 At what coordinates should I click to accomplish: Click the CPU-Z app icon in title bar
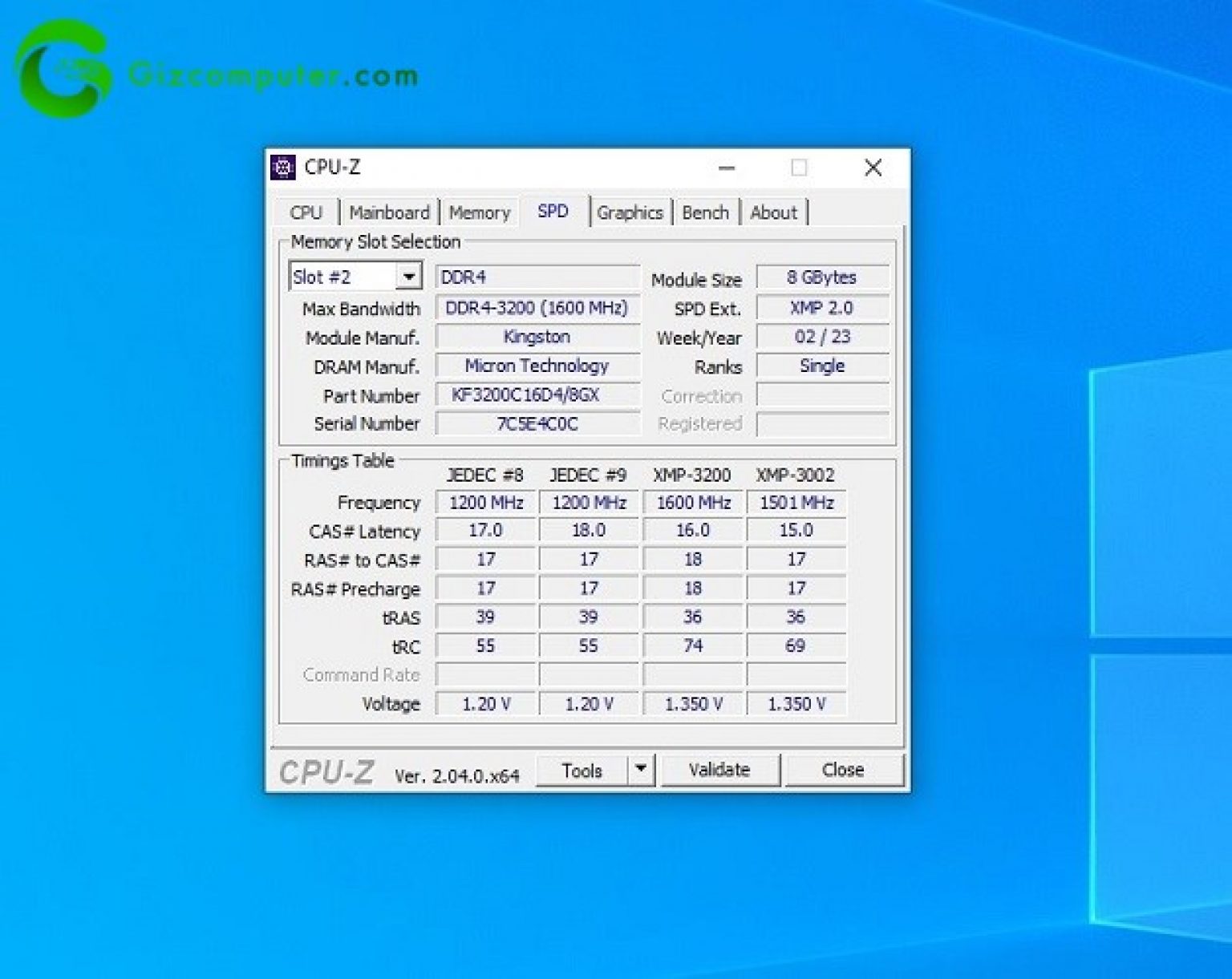point(282,168)
